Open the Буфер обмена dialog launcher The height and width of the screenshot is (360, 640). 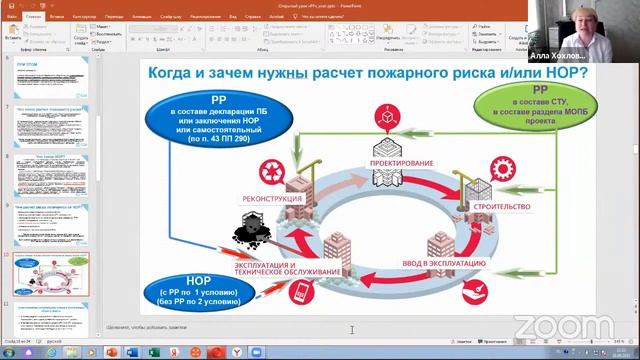pos(68,49)
